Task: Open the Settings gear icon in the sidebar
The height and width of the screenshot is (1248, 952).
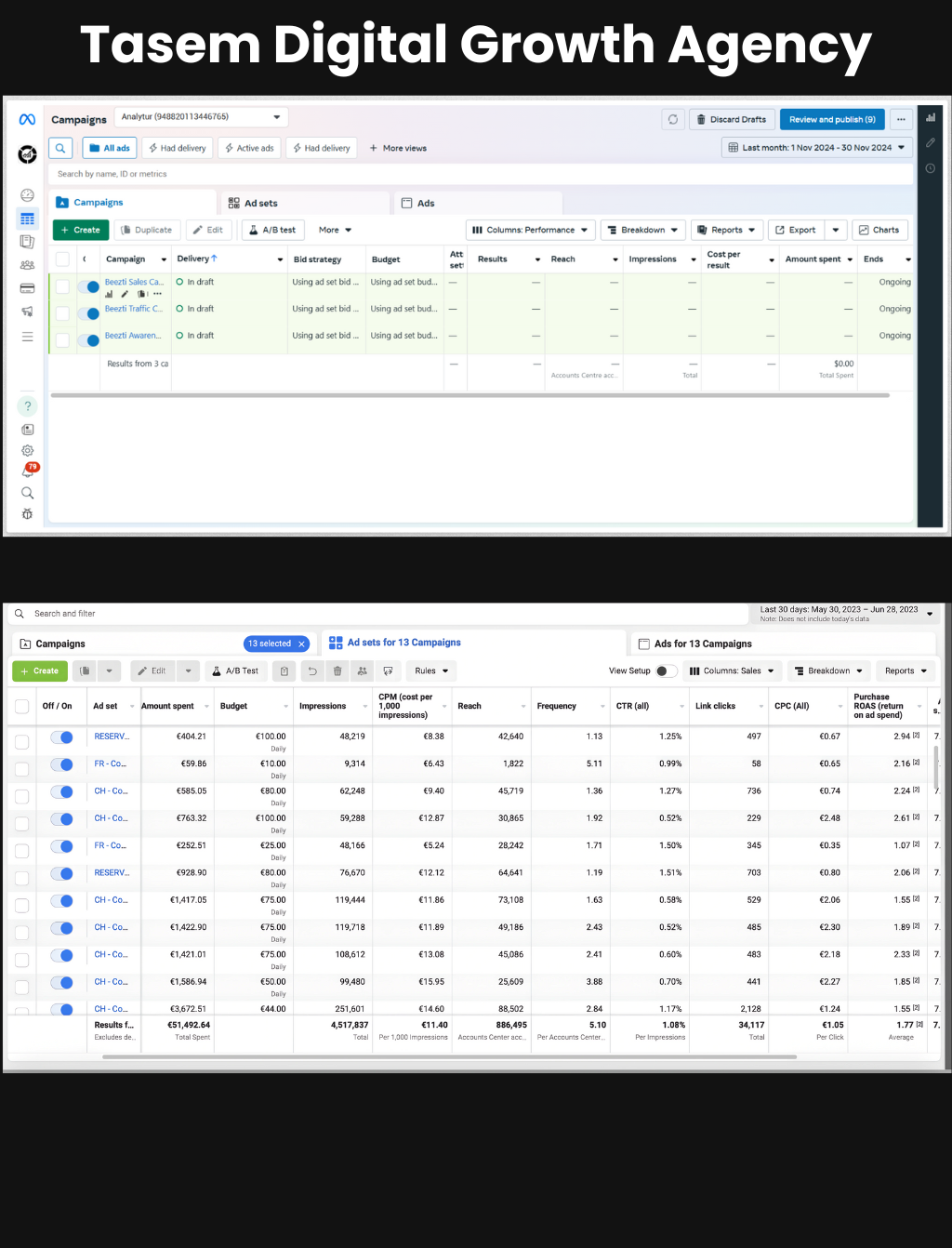Action: [27, 450]
